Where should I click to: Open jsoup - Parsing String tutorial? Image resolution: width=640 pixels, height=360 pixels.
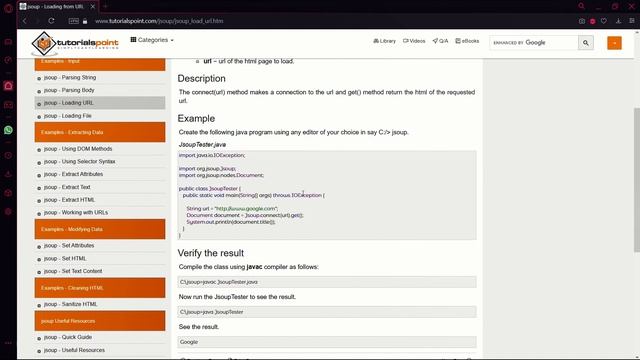coord(70,77)
